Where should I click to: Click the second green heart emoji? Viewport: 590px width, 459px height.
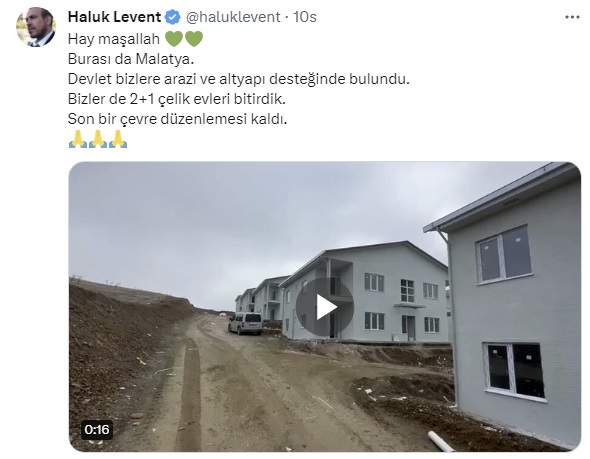[x=194, y=39]
